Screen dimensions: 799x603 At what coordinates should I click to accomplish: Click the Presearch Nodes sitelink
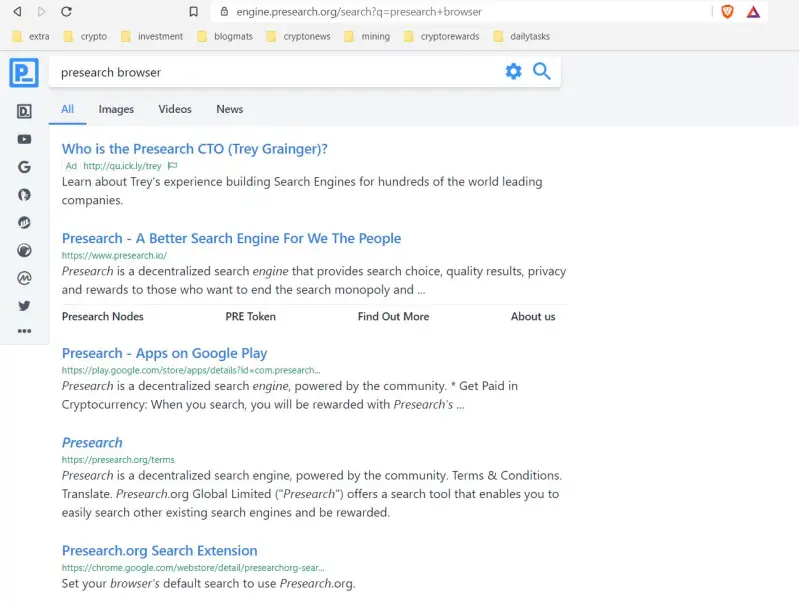point(102,317)
